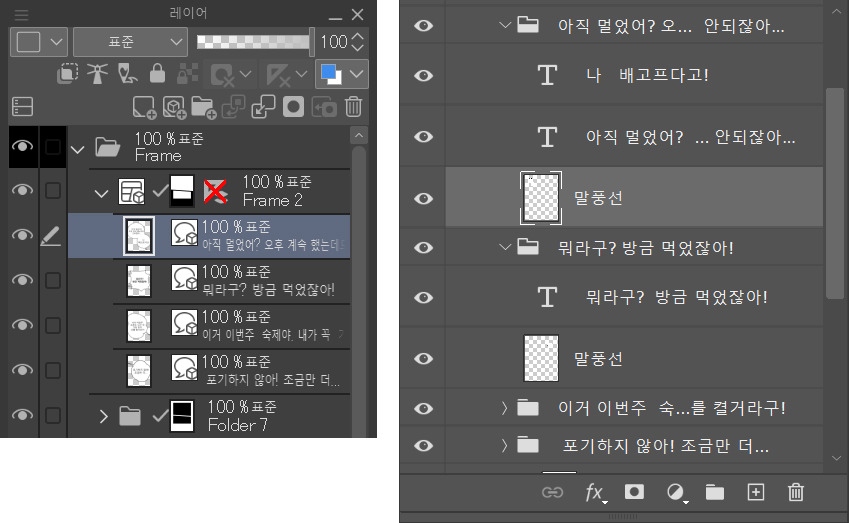Lock layer using padlock icon
This screenshot has width=849, height=523.
157,74
